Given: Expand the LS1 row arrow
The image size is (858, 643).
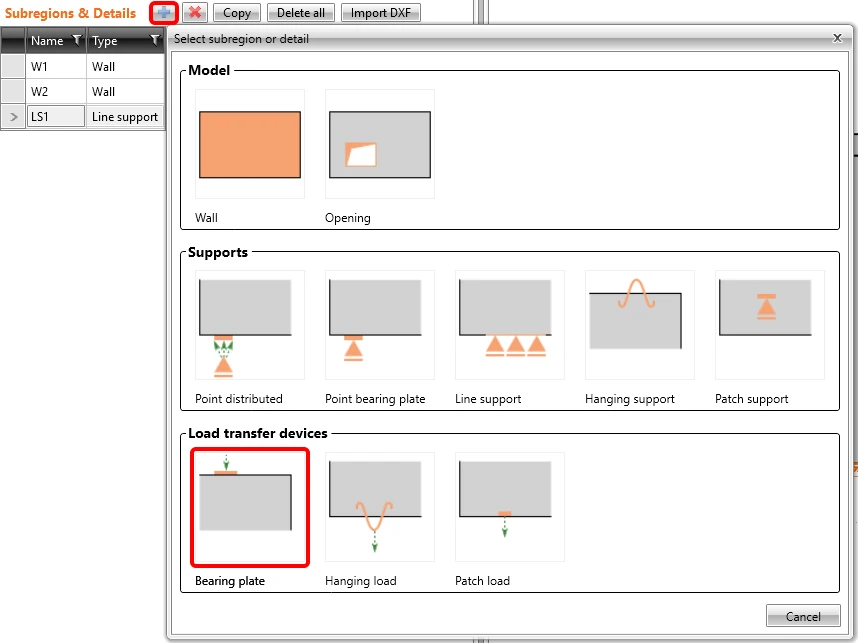Looking at the screenshot, I should [14, 117].
